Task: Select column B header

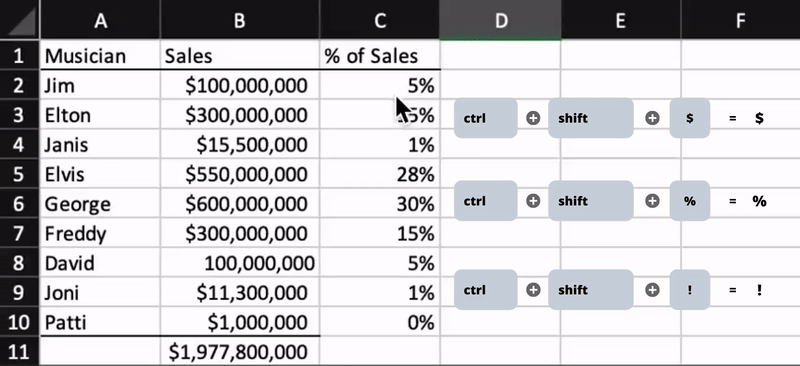Action: pos(240,19)
